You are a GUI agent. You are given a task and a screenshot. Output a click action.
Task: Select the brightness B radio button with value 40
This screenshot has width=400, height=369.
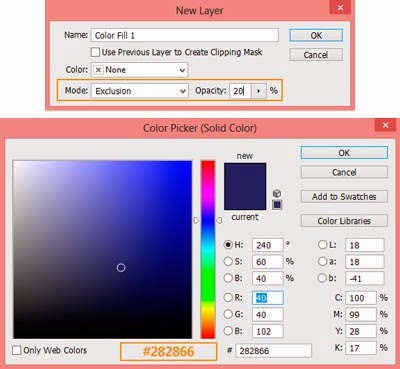pos(228,278)
